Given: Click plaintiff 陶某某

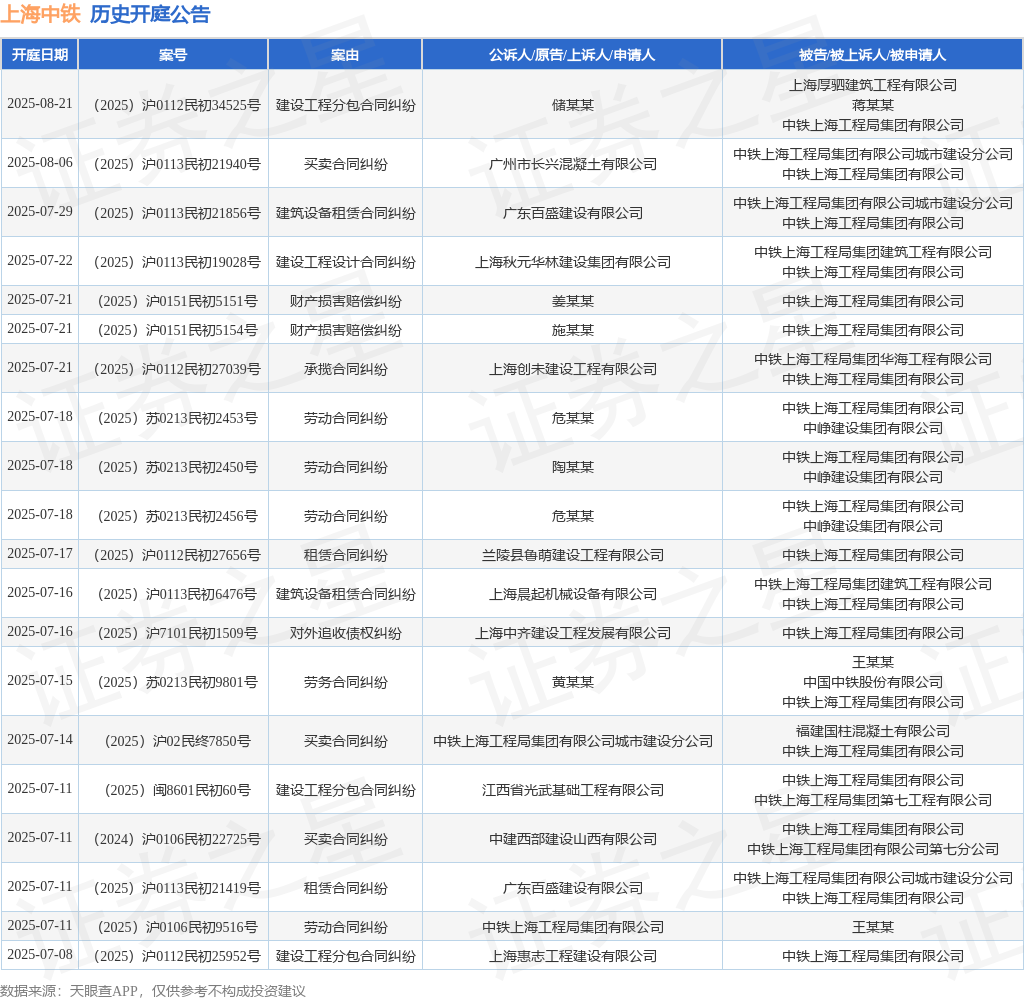Looking at the screenshot, I should click(573, 467).
